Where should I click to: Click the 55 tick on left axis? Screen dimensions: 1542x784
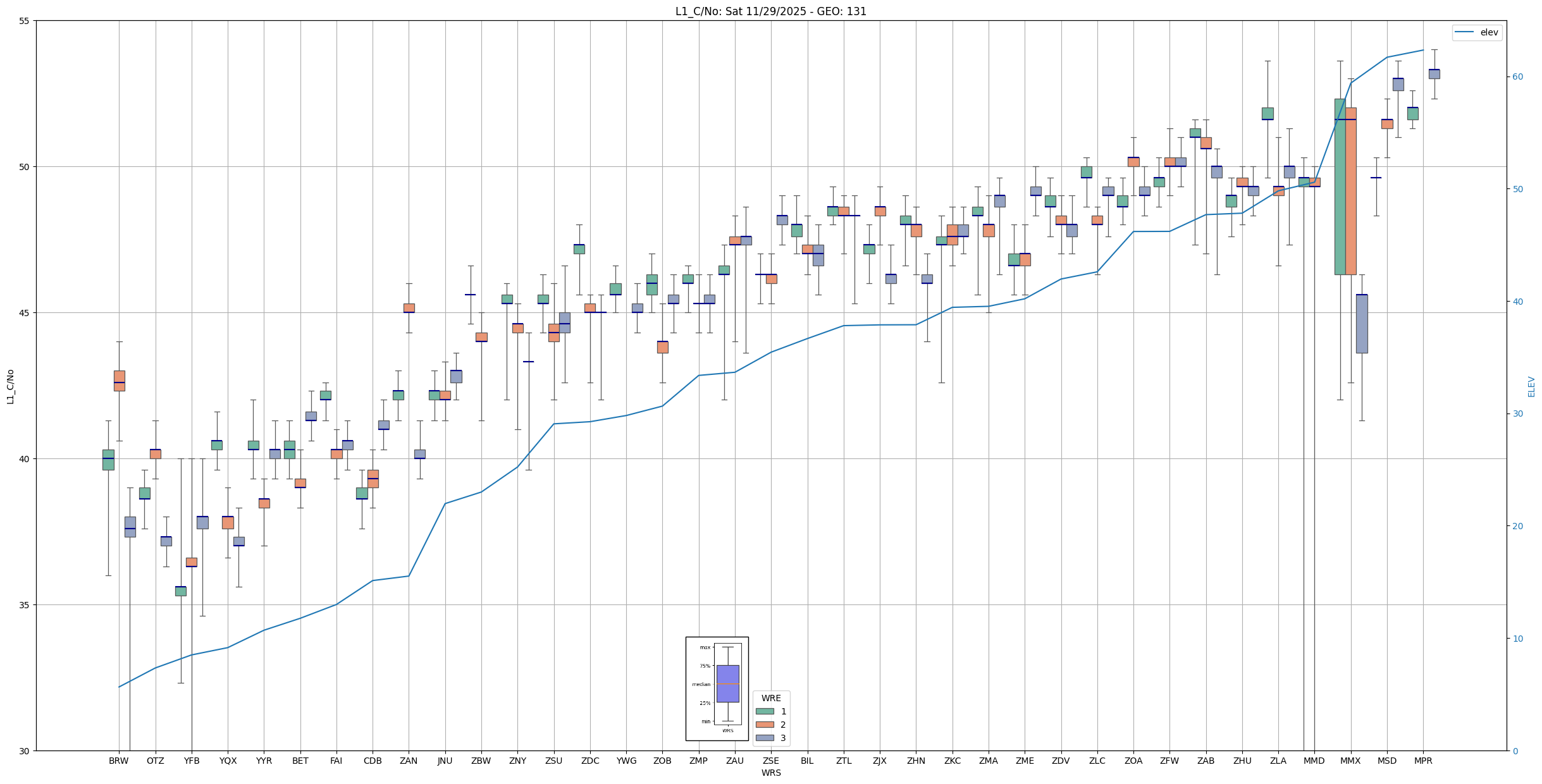pyautogui.click(x=24, y=21)
